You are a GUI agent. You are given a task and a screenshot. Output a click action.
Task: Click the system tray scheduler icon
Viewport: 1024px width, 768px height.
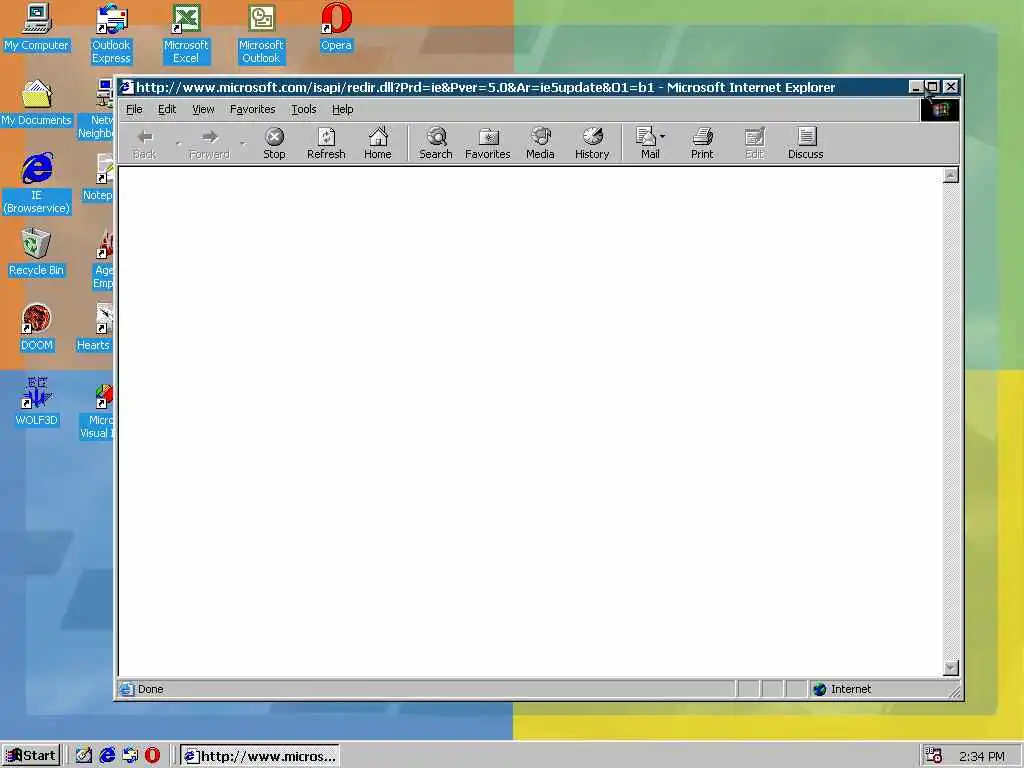click(x=934, y=756)
